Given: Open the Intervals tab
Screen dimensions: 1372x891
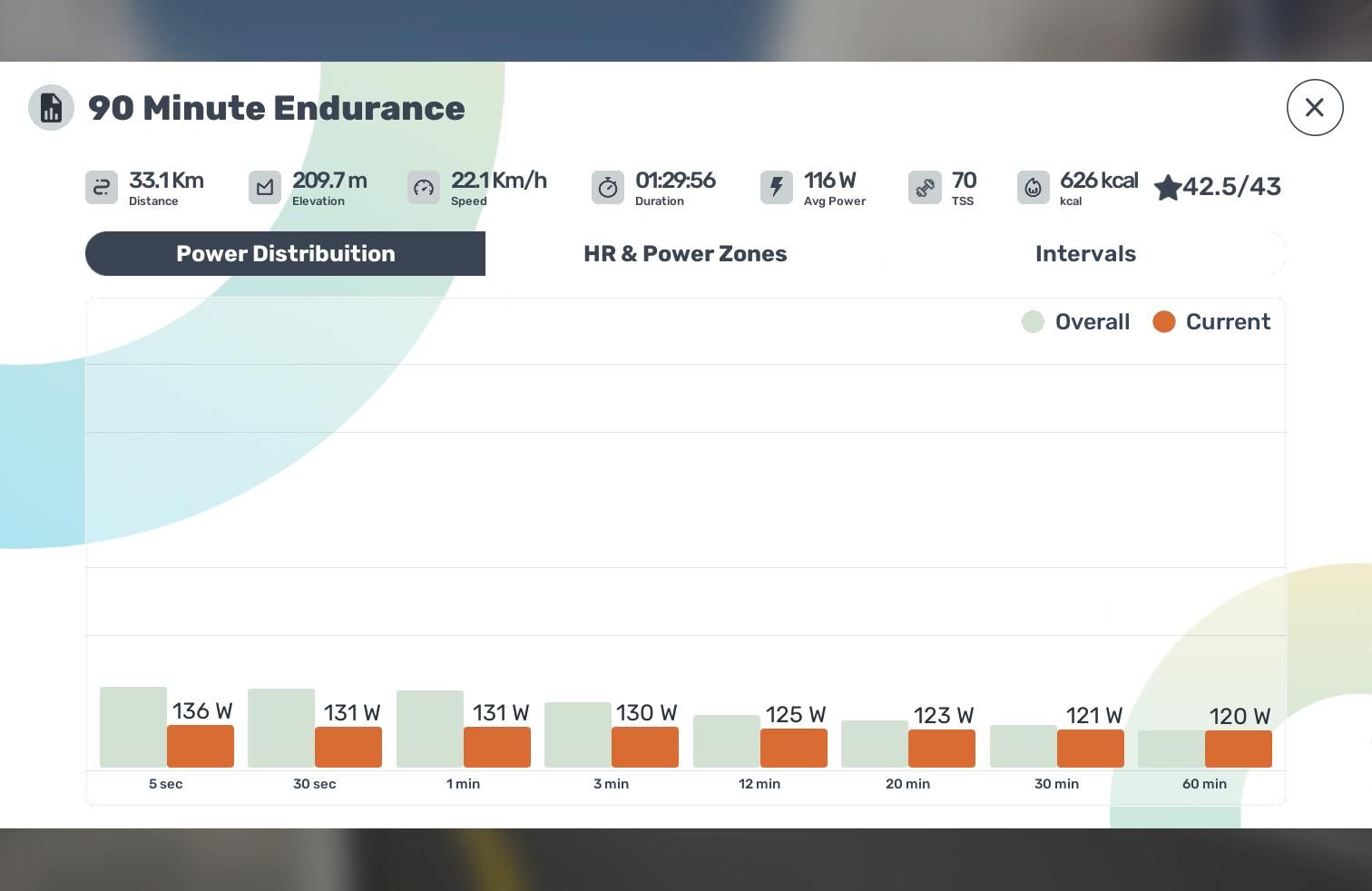Looking at the screenshot, I should pos(1085,254).
